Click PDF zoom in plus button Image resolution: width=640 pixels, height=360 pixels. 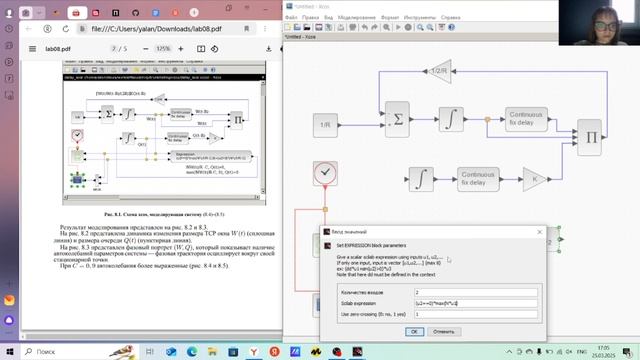point(181,49)
